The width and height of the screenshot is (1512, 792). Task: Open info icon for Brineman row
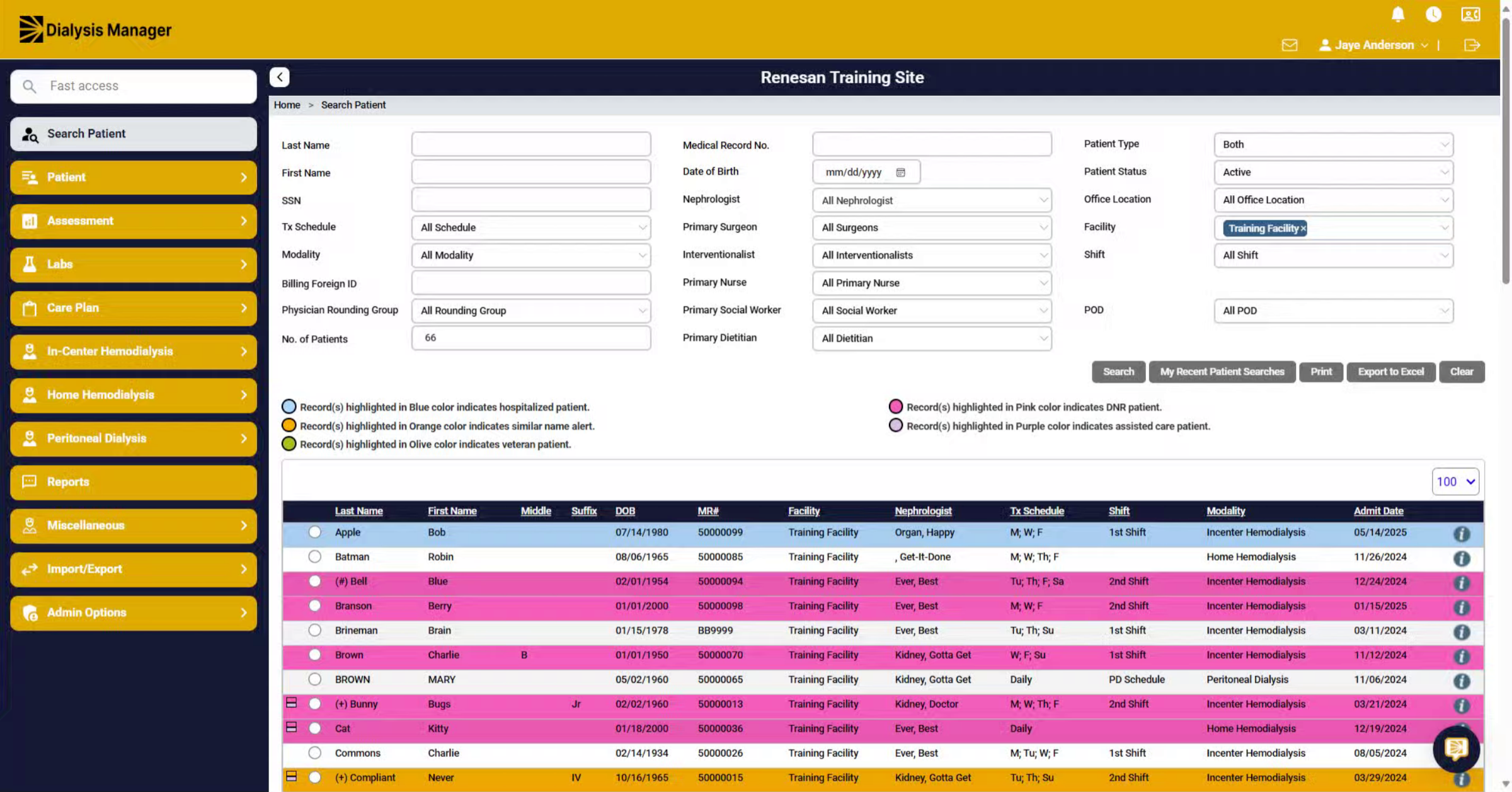click(x=1462, y=632)
